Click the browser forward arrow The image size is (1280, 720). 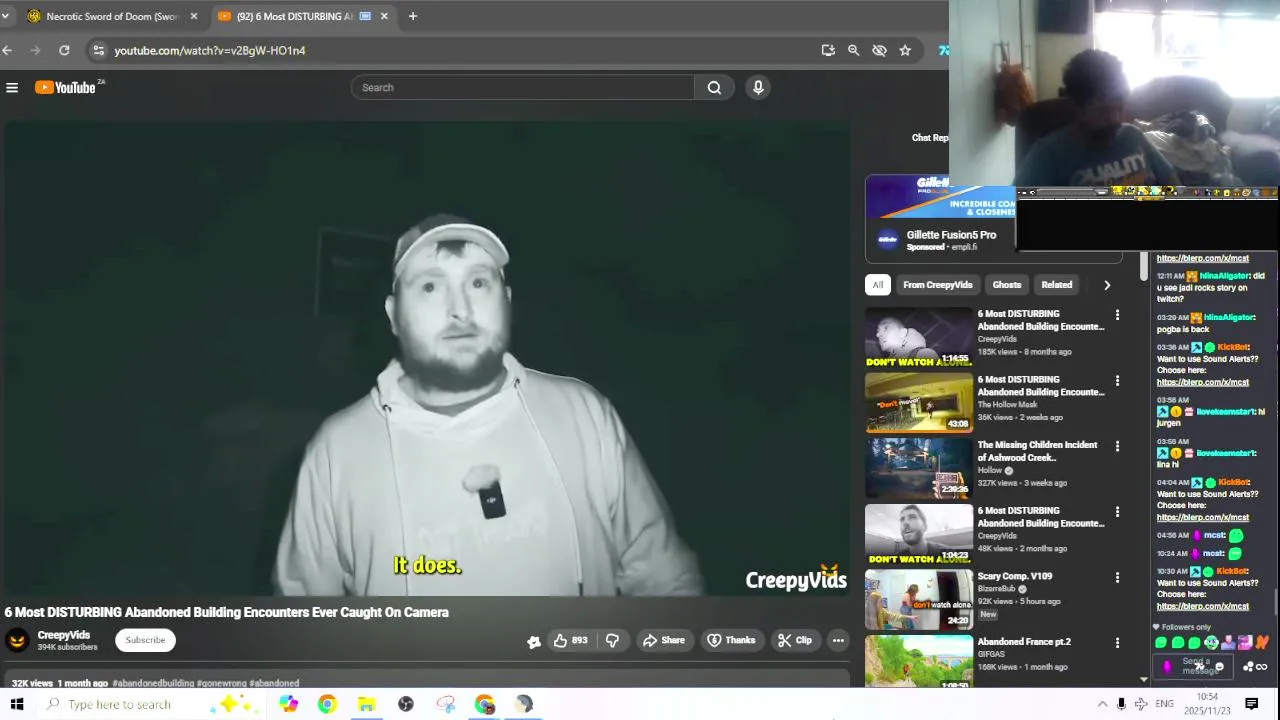pos(36,50)
